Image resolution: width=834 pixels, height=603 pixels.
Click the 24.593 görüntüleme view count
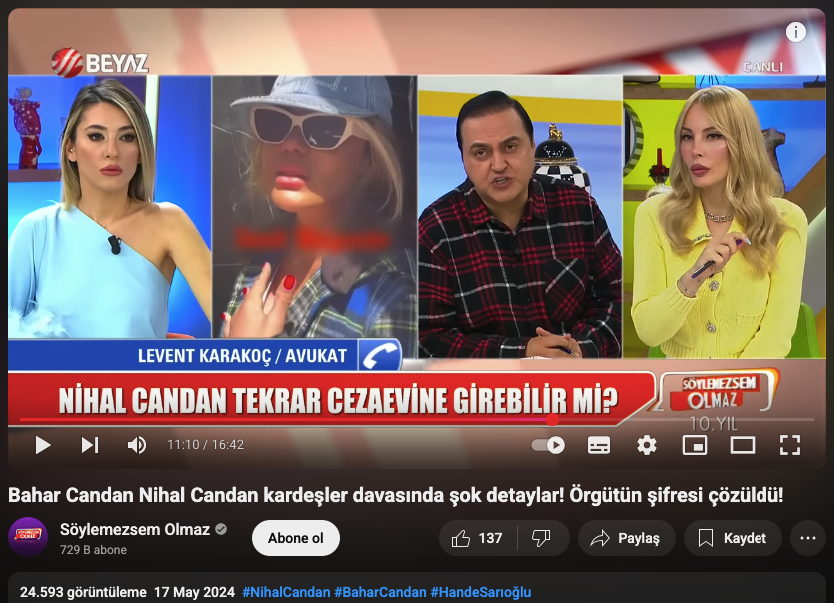[83, 592]
